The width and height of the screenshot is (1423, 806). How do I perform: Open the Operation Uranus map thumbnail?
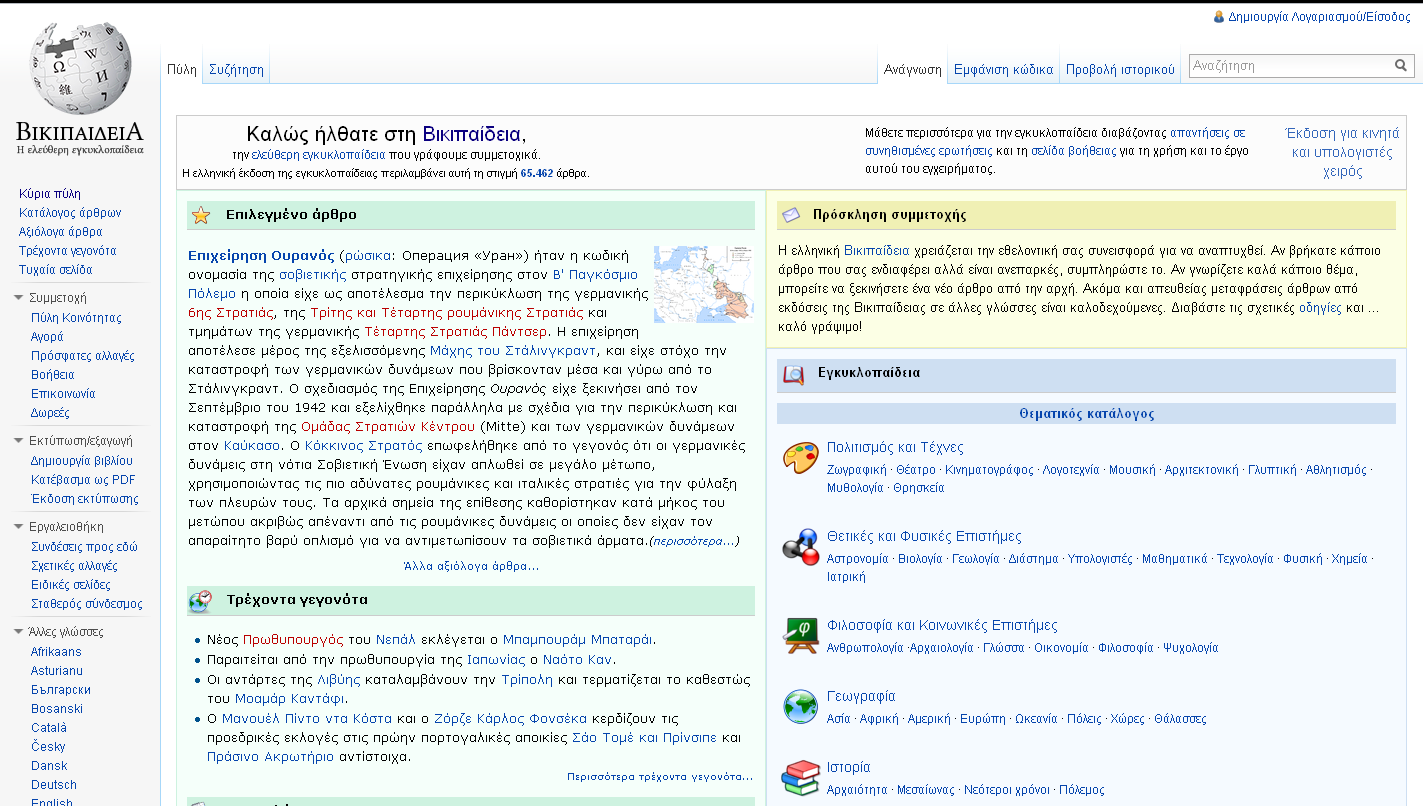[x=704, y=284]
